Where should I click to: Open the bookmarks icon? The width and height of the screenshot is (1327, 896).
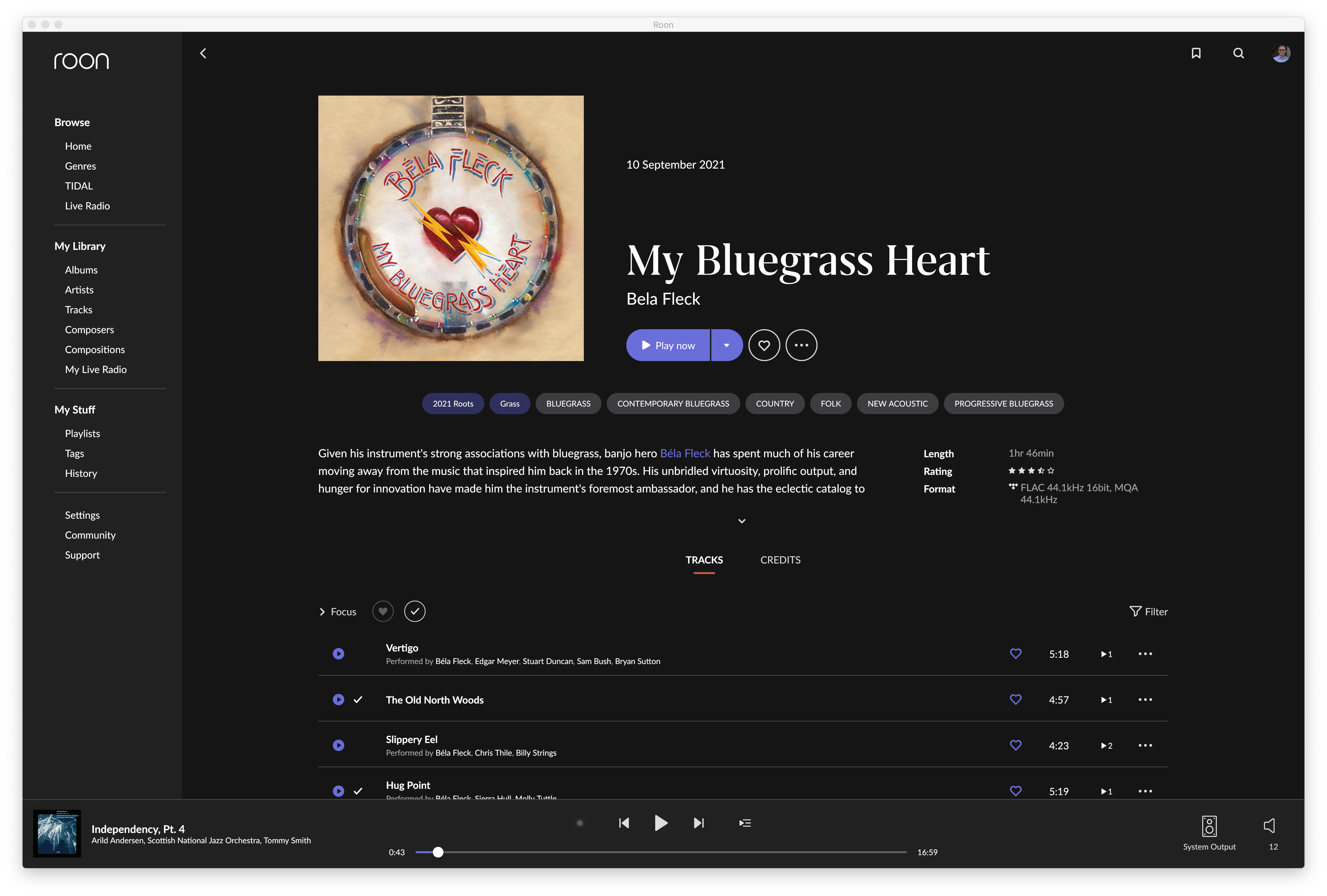(x=1196, y=53)
